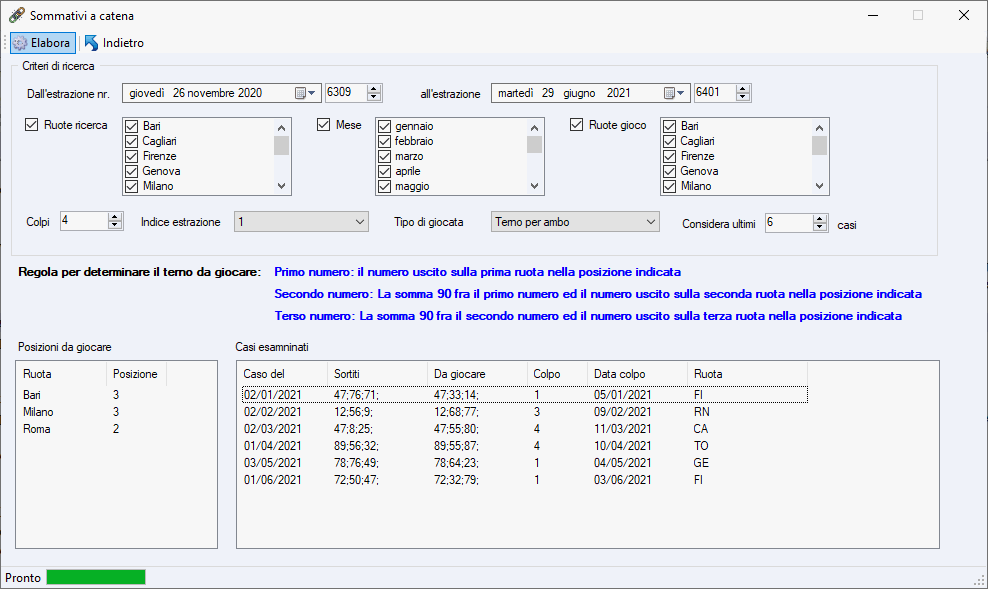
Task: Select the Roma row in Posizioni da giocare
Action: point(92,429)
